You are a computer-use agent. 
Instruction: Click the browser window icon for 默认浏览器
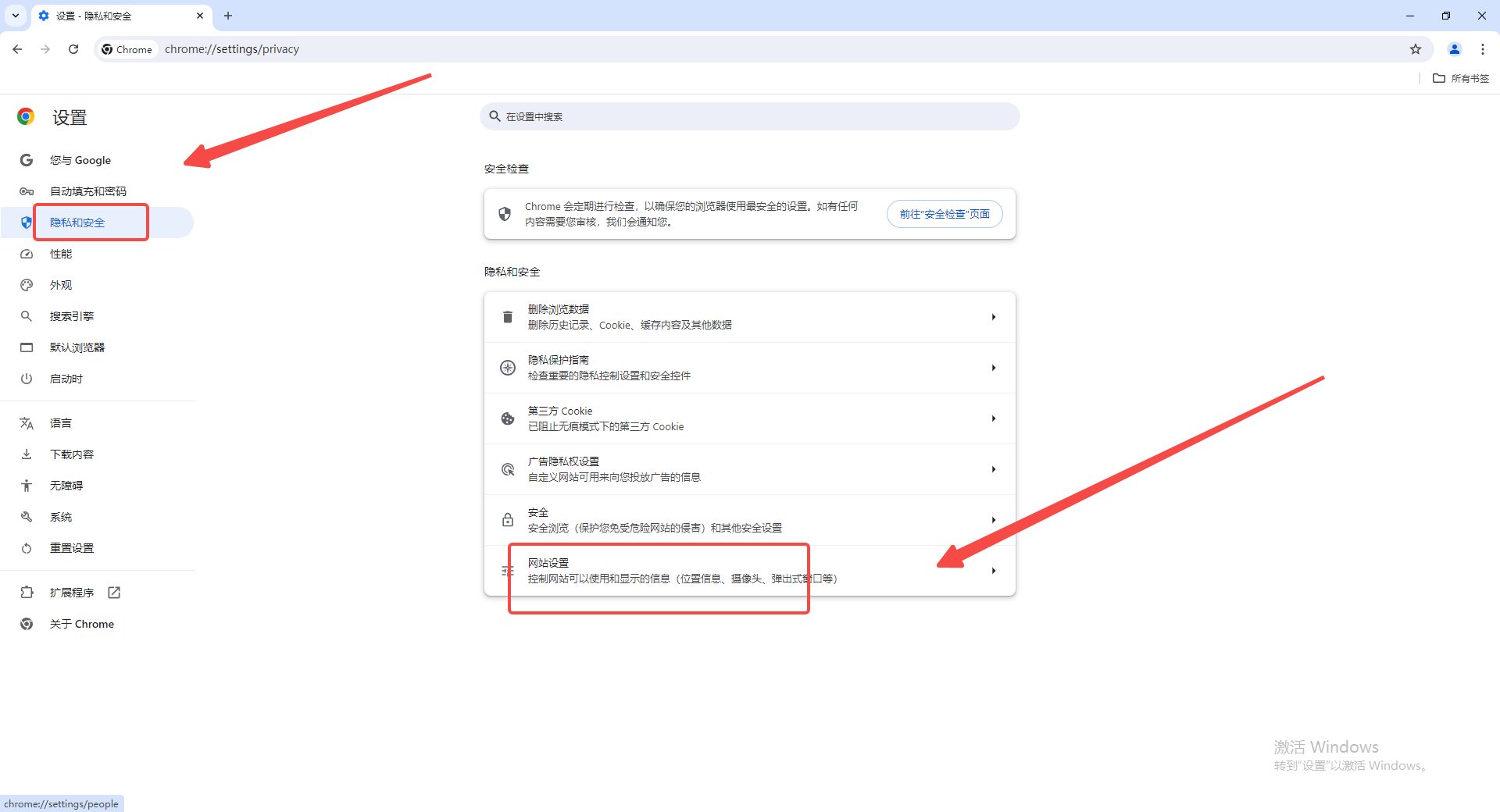pyautogui.click(x=27, y=347)
